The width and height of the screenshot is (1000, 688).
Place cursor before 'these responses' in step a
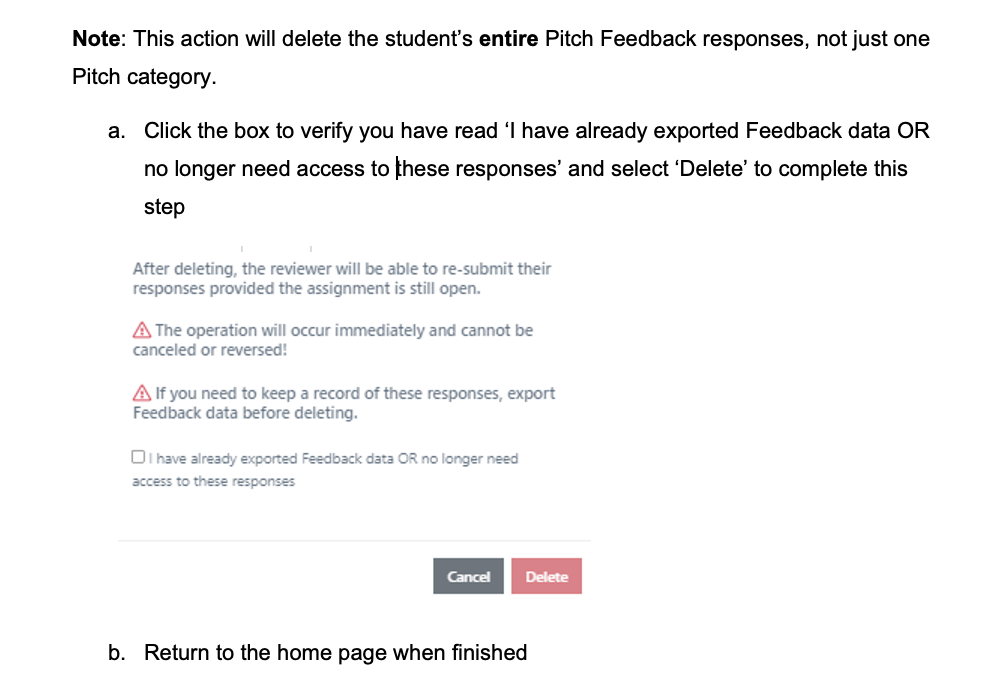pos(397,169)
